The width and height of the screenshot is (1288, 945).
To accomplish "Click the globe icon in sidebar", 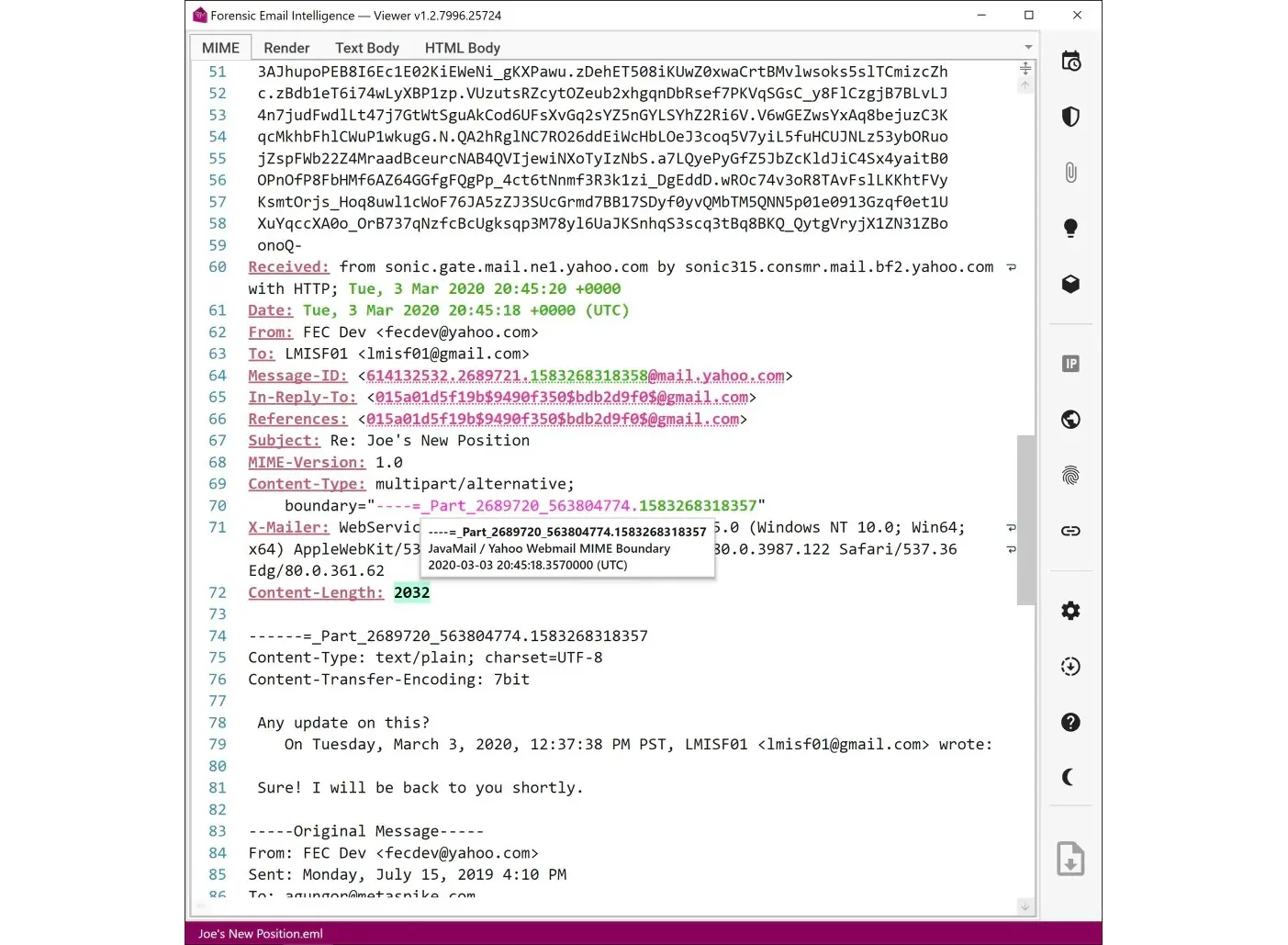I will pos(1070,420).
